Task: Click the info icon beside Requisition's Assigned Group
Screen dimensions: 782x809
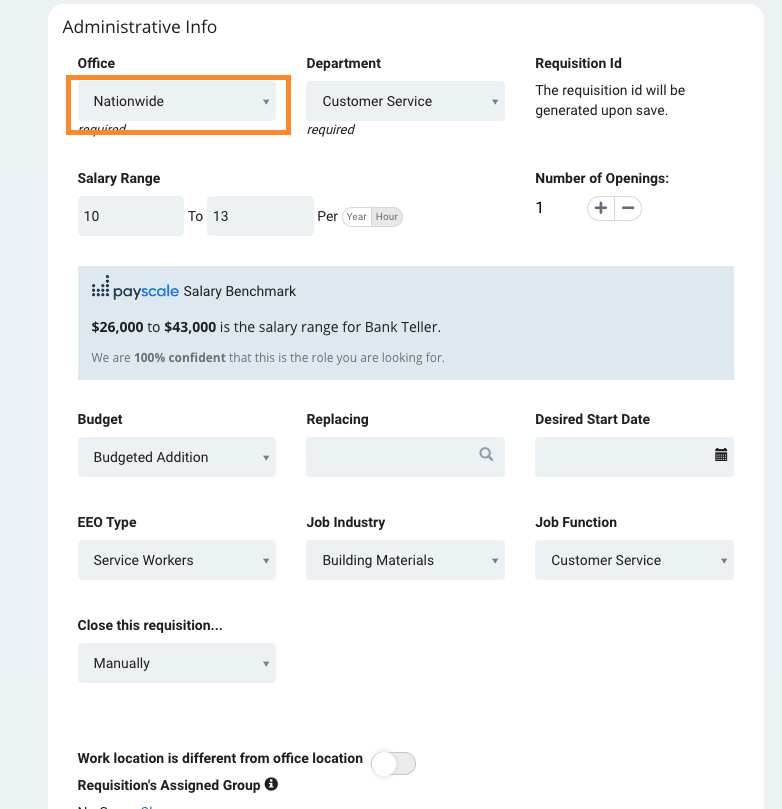Action: [271, 784]
